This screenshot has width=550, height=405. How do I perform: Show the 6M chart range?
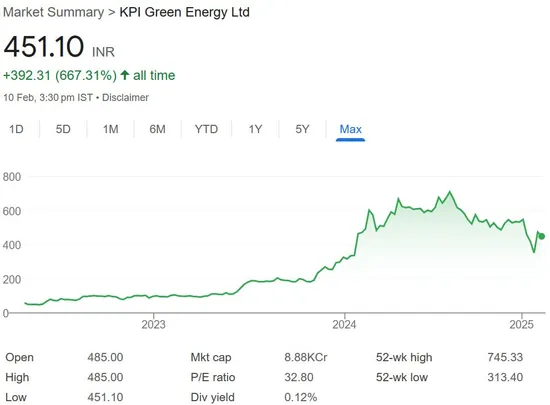pyautogui.click(x=157, y=129)
